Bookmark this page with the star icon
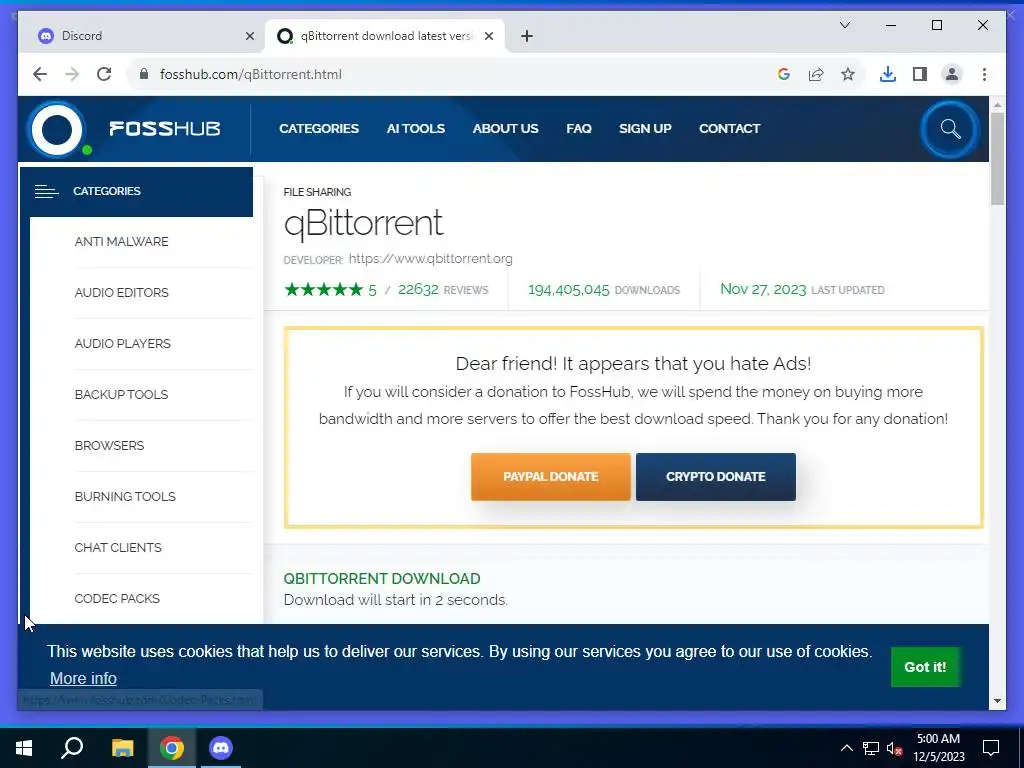The image size is (1024, 768). tap(848, 74)
